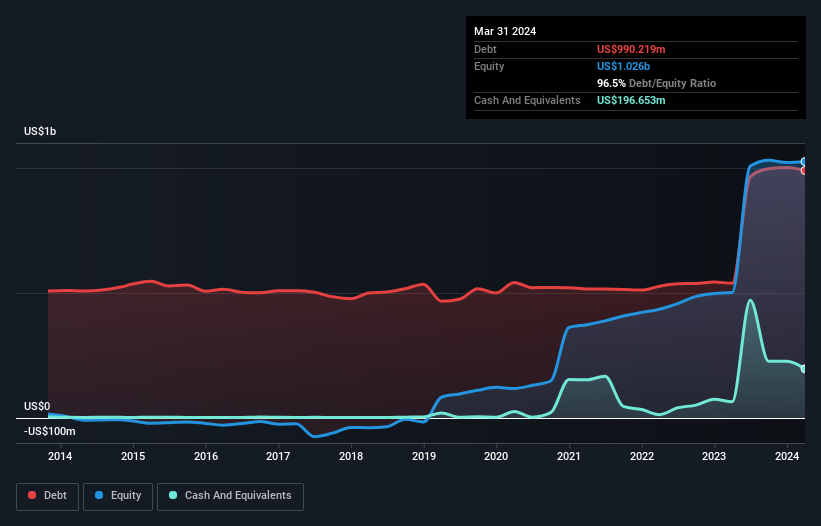Click the teal Cash legend dot
821x526 pixels.
pos(173,495)
